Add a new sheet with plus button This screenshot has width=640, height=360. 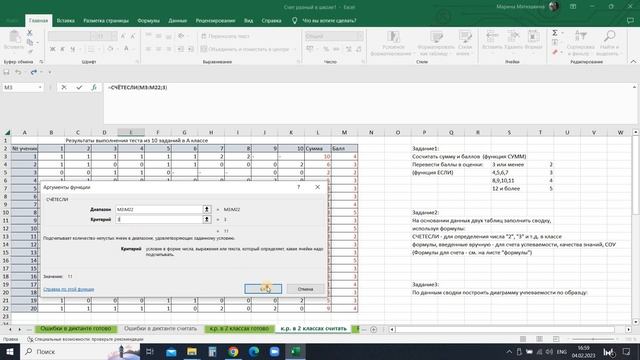coord(373,329)
